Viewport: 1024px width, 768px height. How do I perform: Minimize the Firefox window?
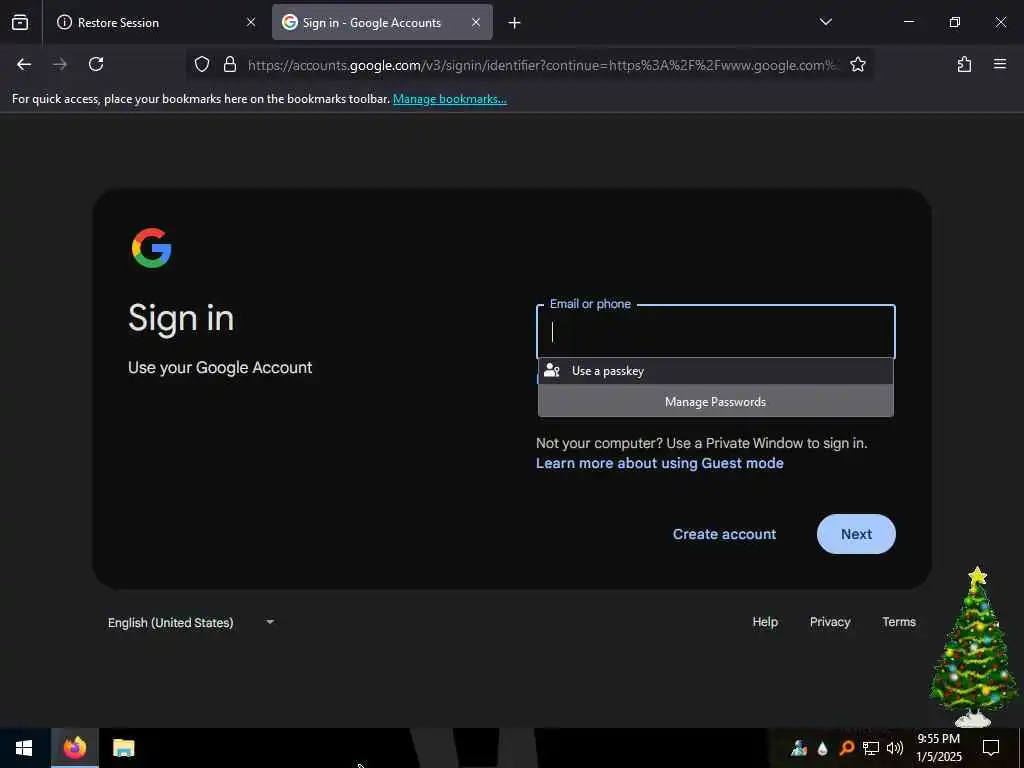908,22
